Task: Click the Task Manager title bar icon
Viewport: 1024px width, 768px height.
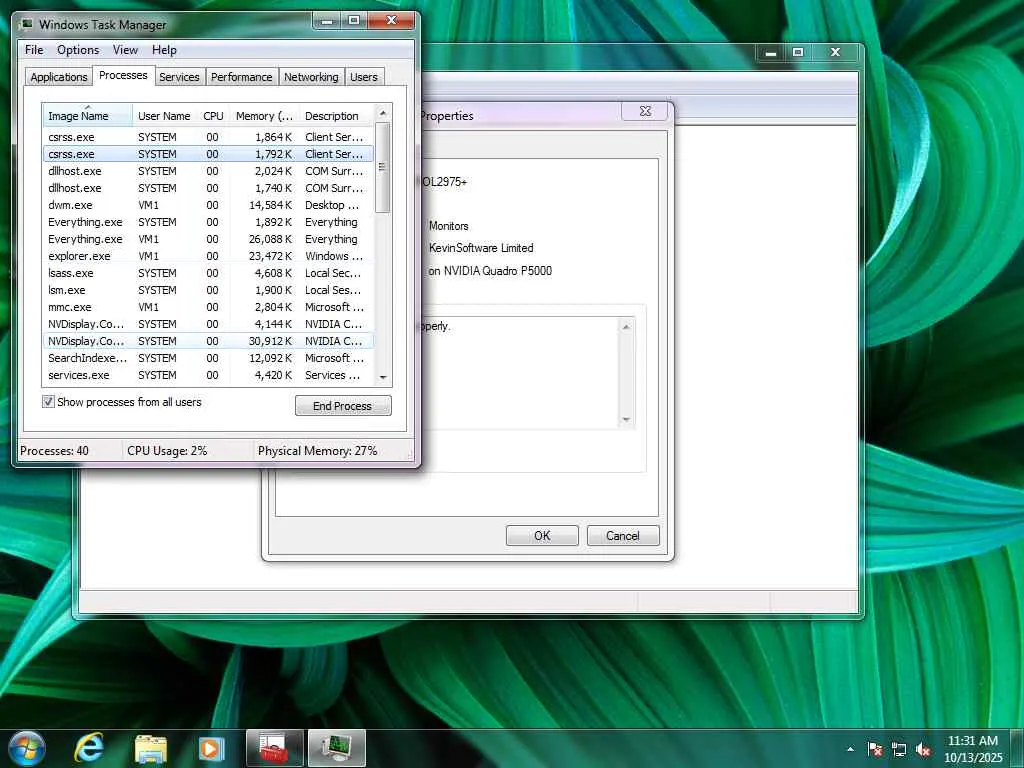Action: (x=26, y=24)
